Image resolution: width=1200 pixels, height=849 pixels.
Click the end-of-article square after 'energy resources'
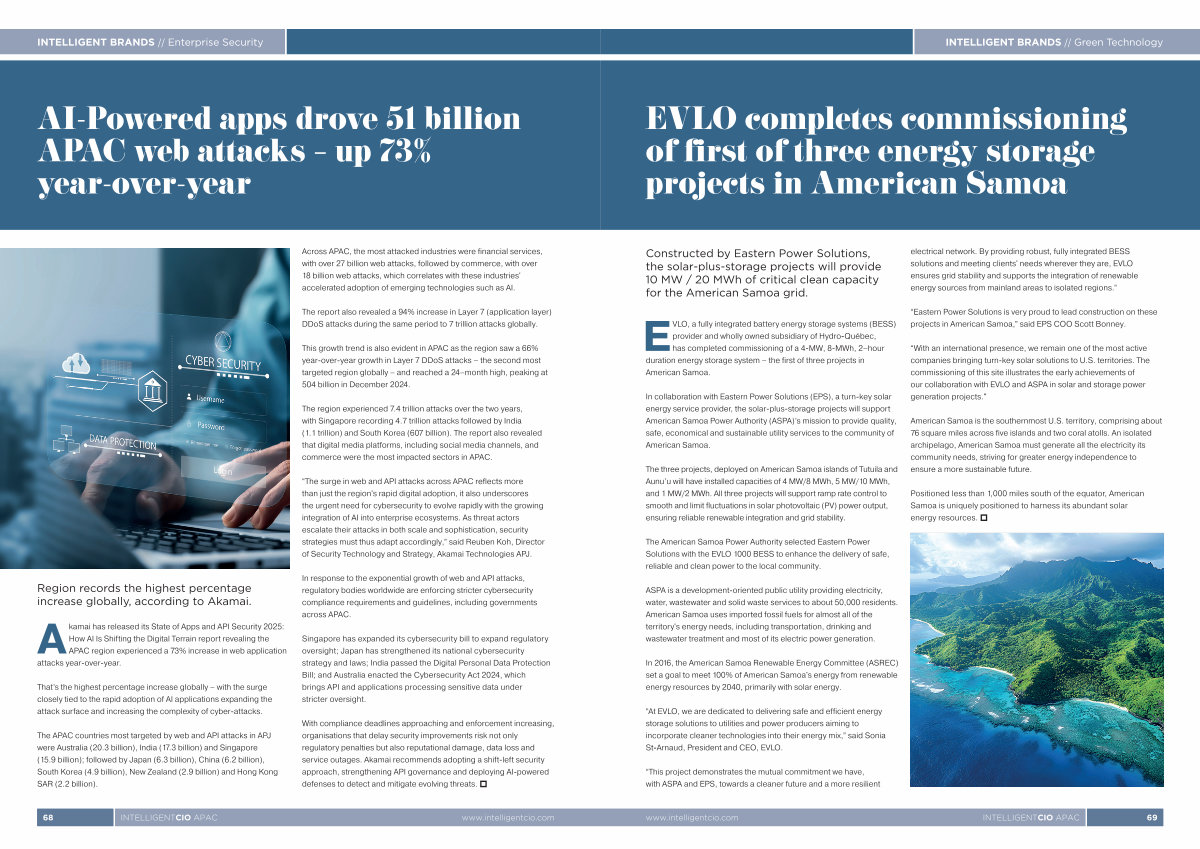985,519
